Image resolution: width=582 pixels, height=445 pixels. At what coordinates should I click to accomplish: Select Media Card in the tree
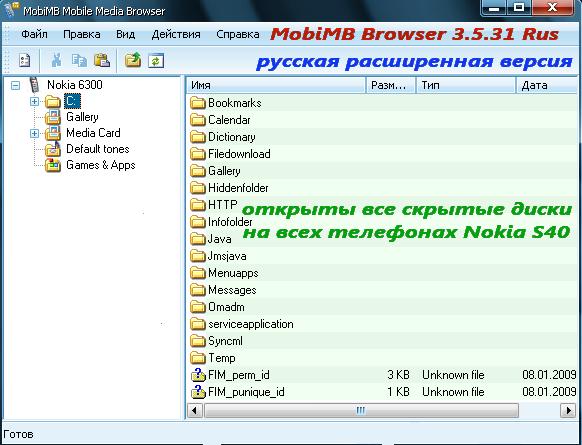tap(93, 133)
